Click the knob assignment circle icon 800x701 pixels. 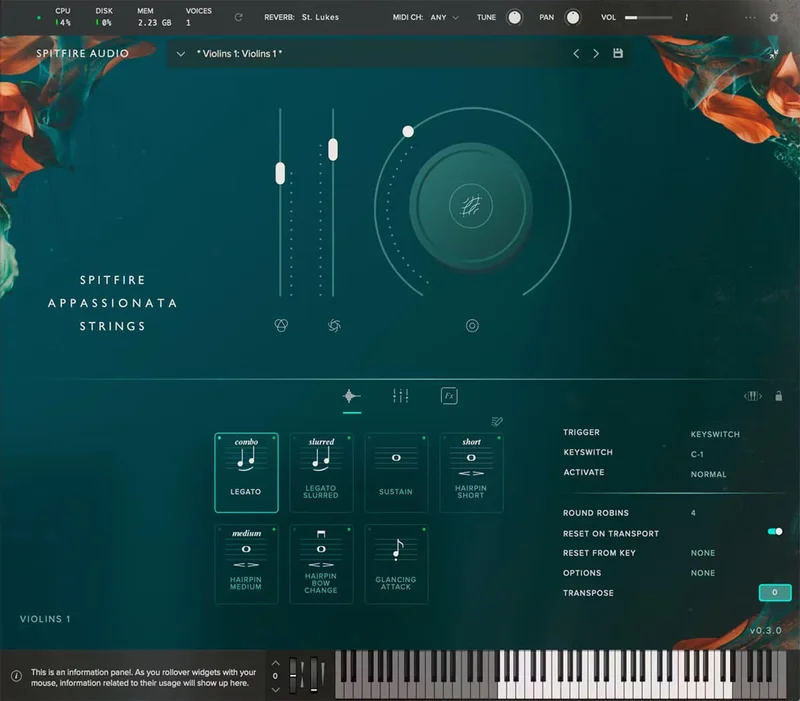coord(472,326)
